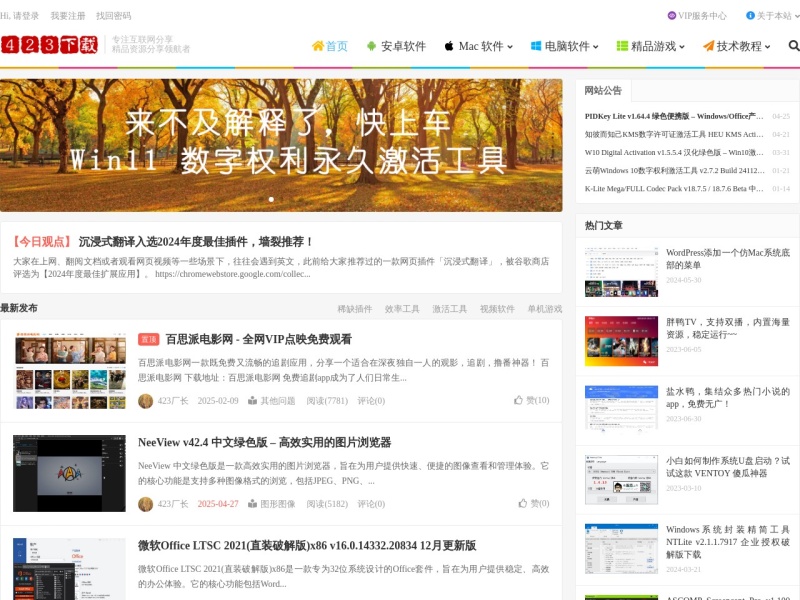Viewport: 800px width, 600px height.
Task: Open 盐水鸭 article thumbnail
Action: pyautogui.click(x=621, y=409)
